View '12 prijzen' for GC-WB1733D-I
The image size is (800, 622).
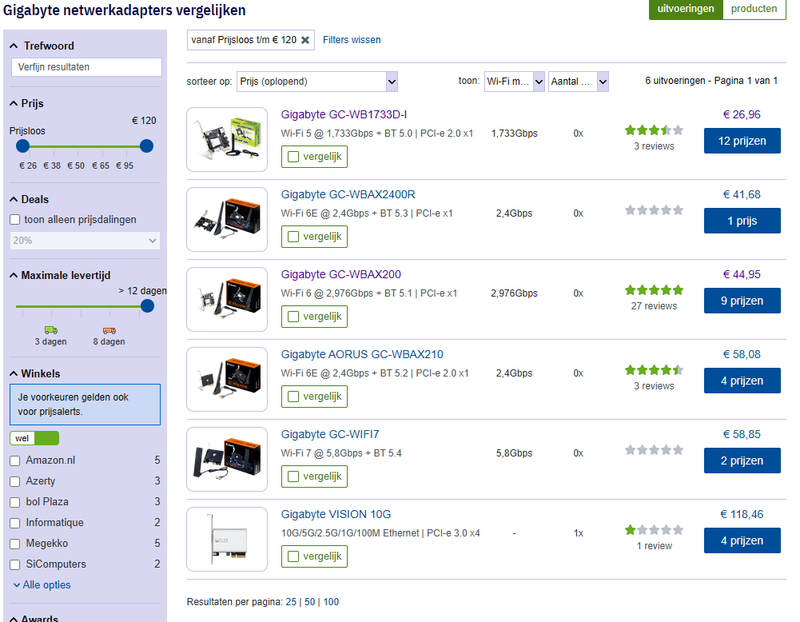point(742,141)
